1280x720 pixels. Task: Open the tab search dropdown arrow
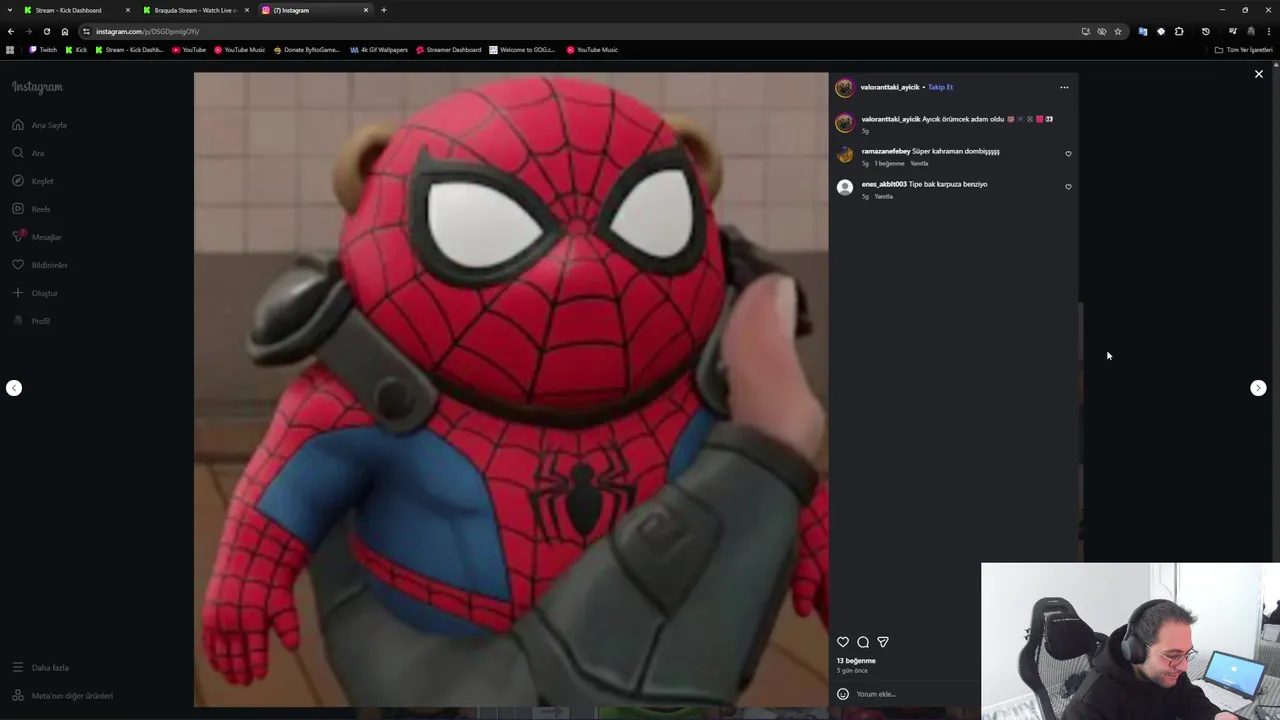click(10, 10)
